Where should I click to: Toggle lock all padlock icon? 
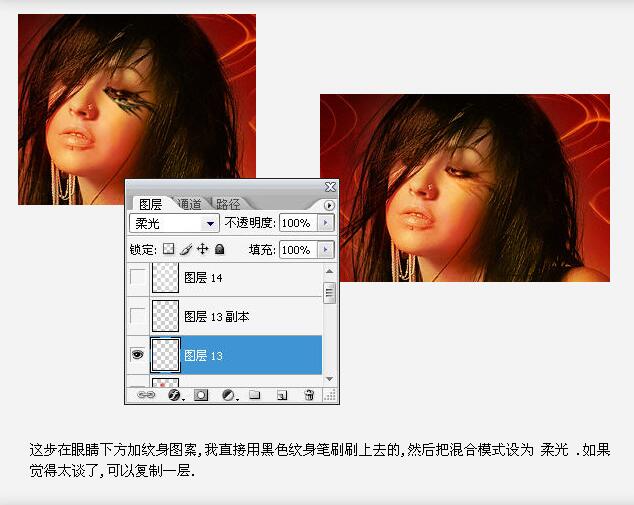click(x=220, y=249)
